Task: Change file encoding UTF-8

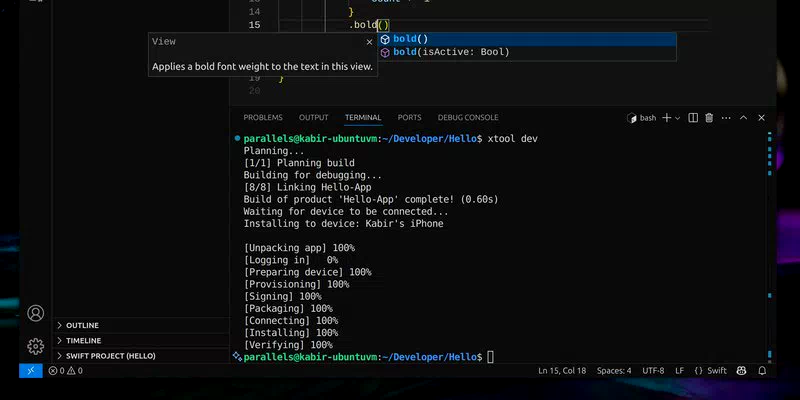Action: tap(653, 371)
